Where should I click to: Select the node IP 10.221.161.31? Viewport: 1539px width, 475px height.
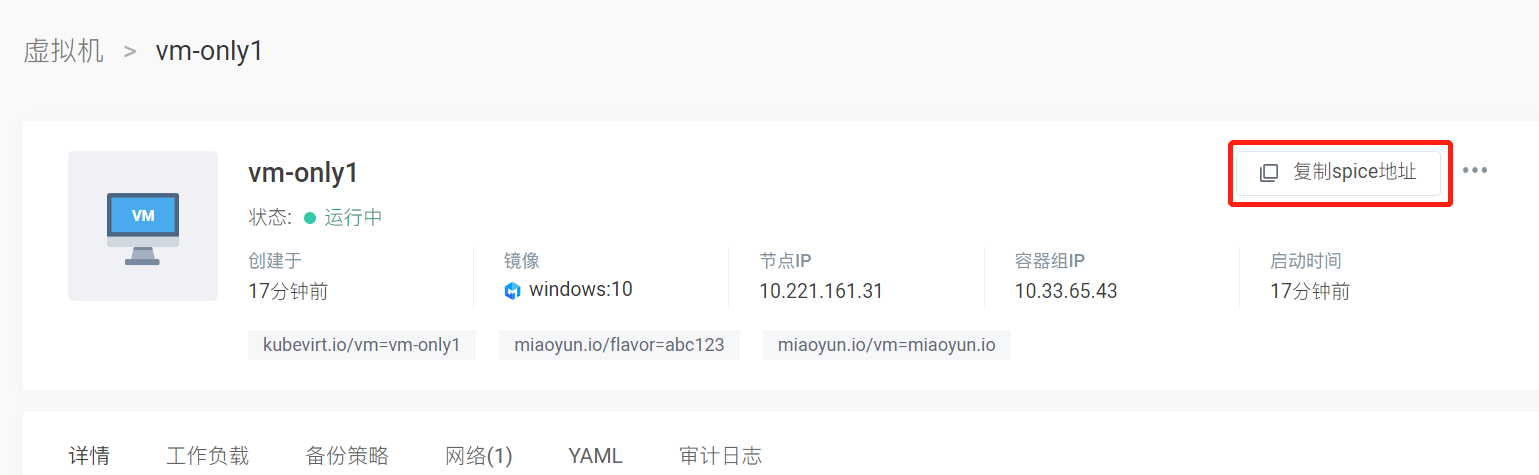click(821, 291)
